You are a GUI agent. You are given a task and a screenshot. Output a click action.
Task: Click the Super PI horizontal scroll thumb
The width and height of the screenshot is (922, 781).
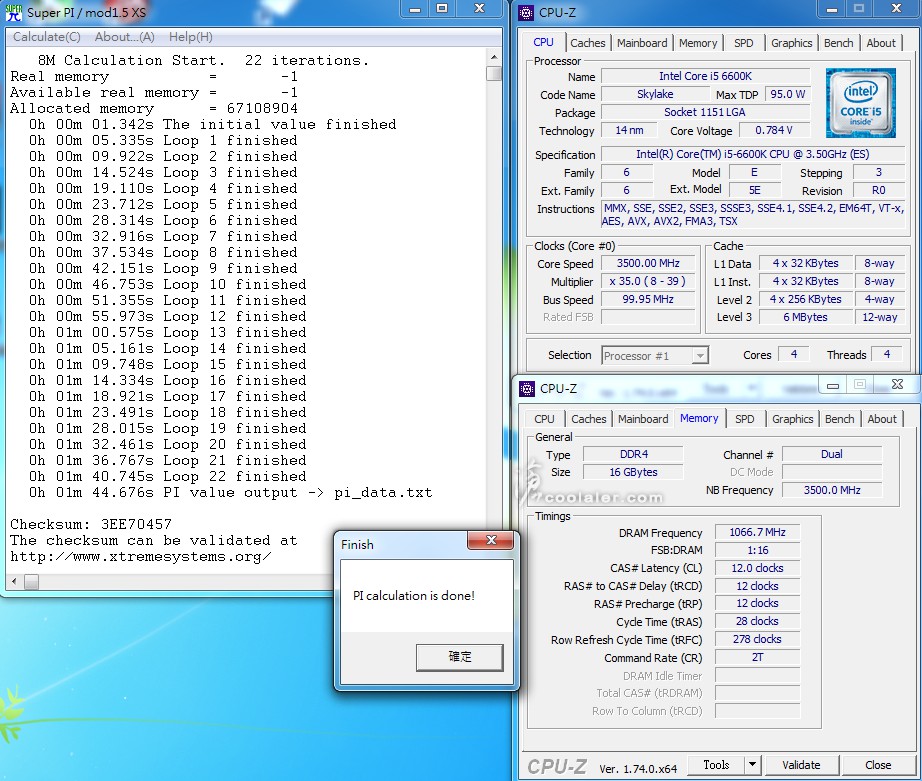coord(31,582)
